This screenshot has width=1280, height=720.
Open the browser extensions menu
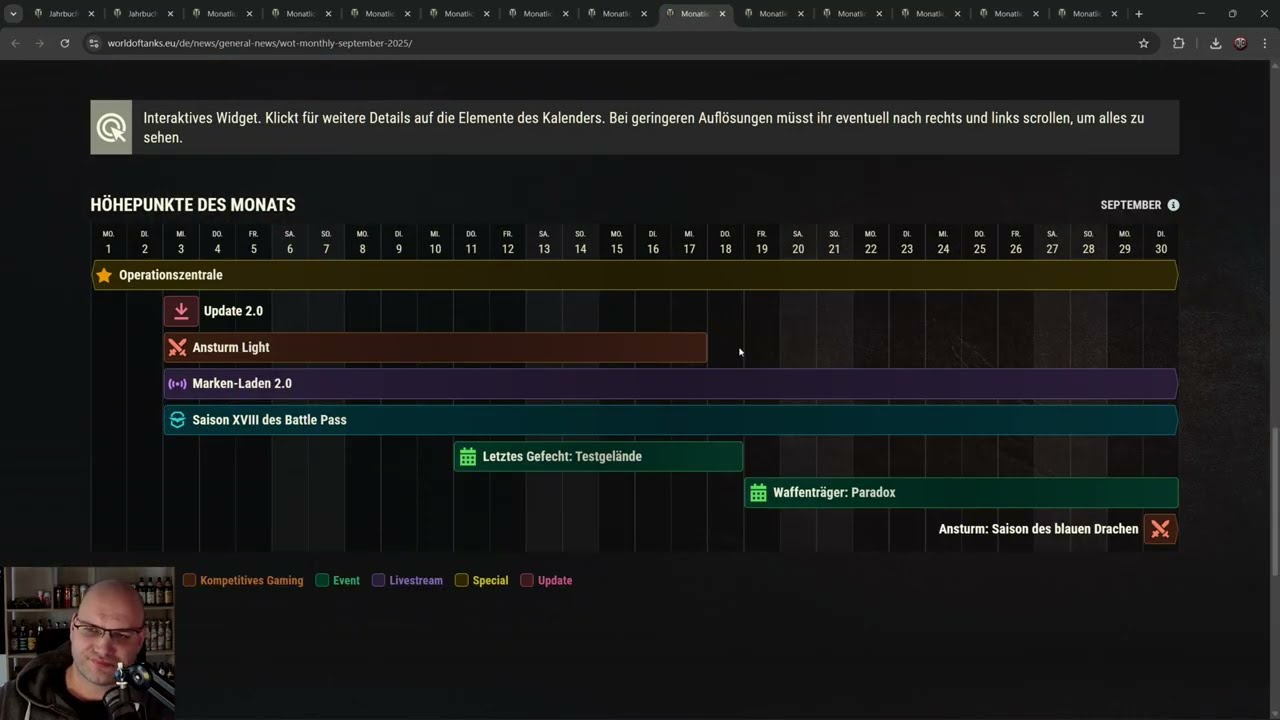point(1178,43)
